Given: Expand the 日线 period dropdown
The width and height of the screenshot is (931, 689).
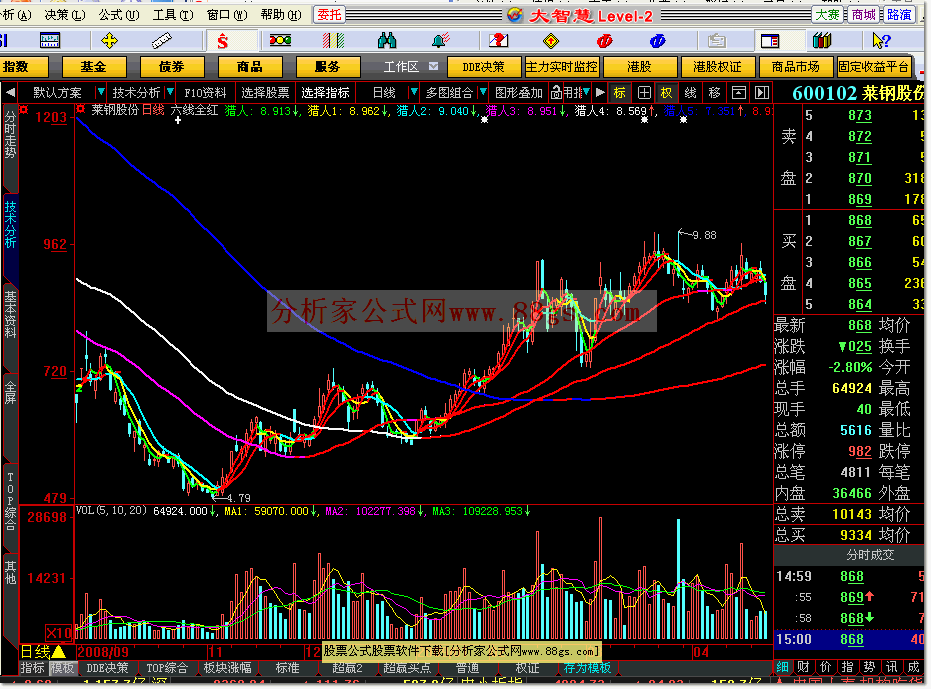Looking at the screenshot, I should coord(414,93).
